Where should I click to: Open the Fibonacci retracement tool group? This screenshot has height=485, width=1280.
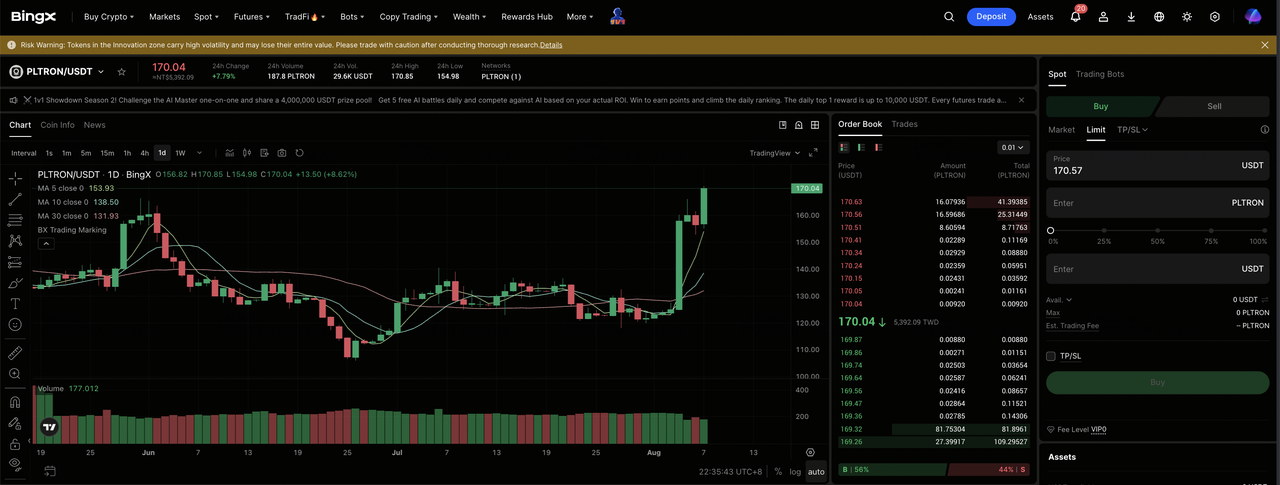(15, 220)
